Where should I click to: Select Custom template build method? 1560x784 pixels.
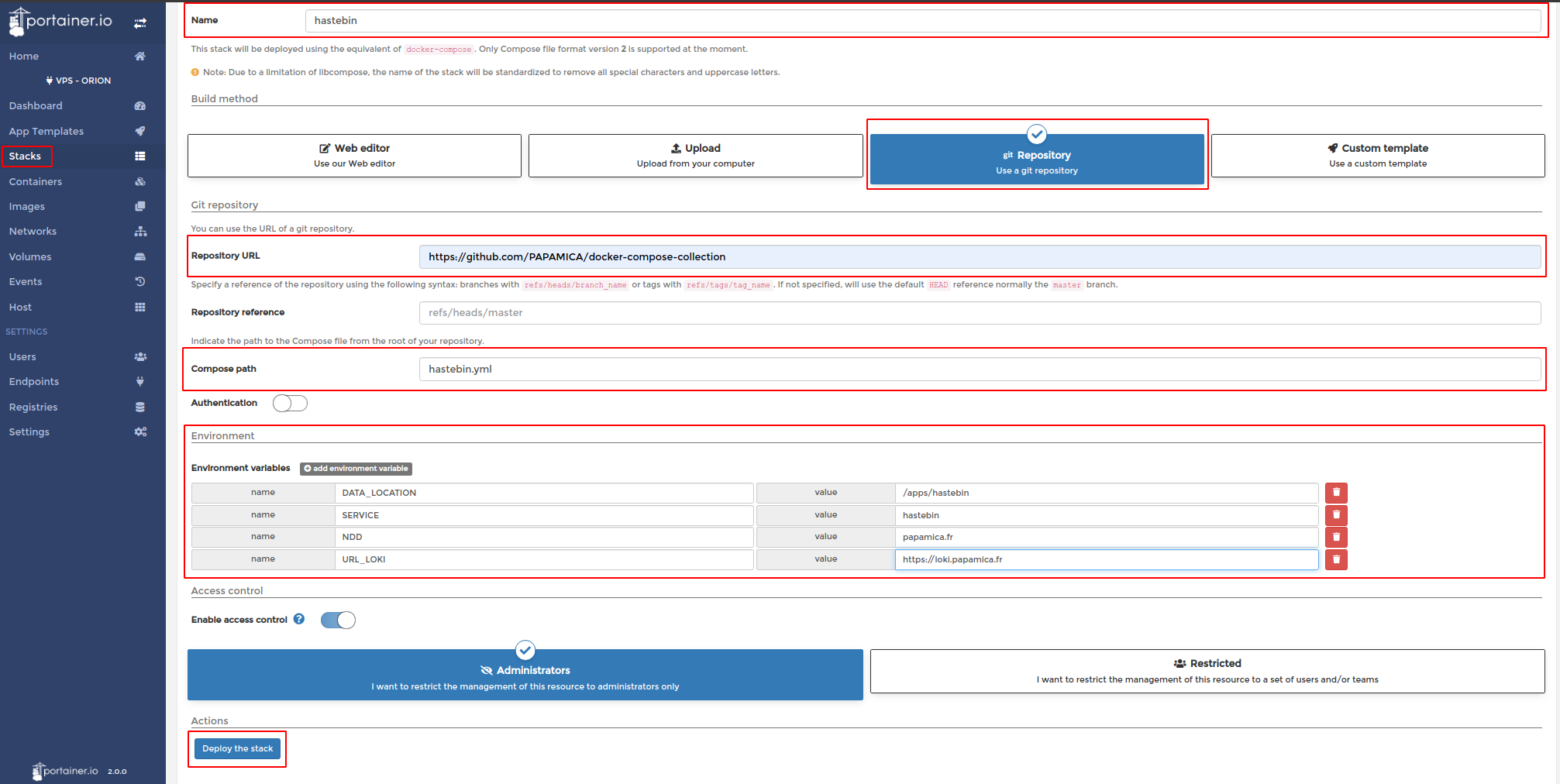tap(1378, 155)
